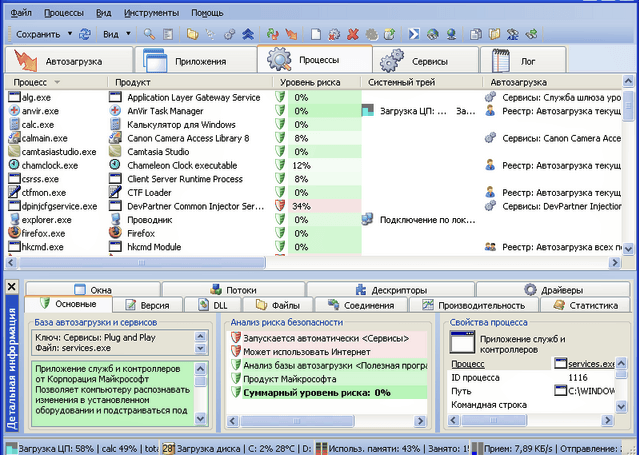Click the process list scroll-down arrow
The height and width of the screenshot is (455, 639).
628,248
